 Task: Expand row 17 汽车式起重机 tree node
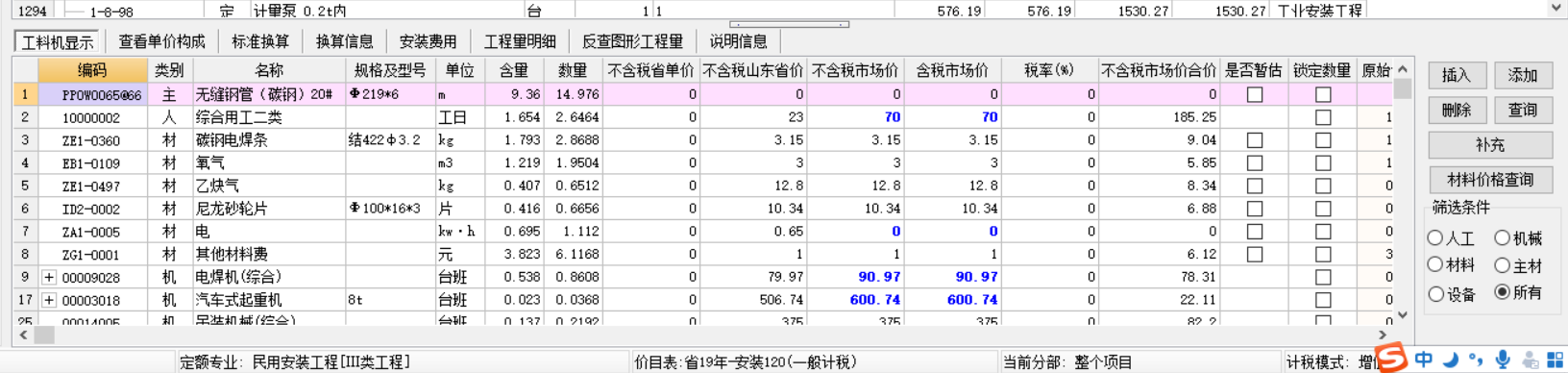click(49, 300)
